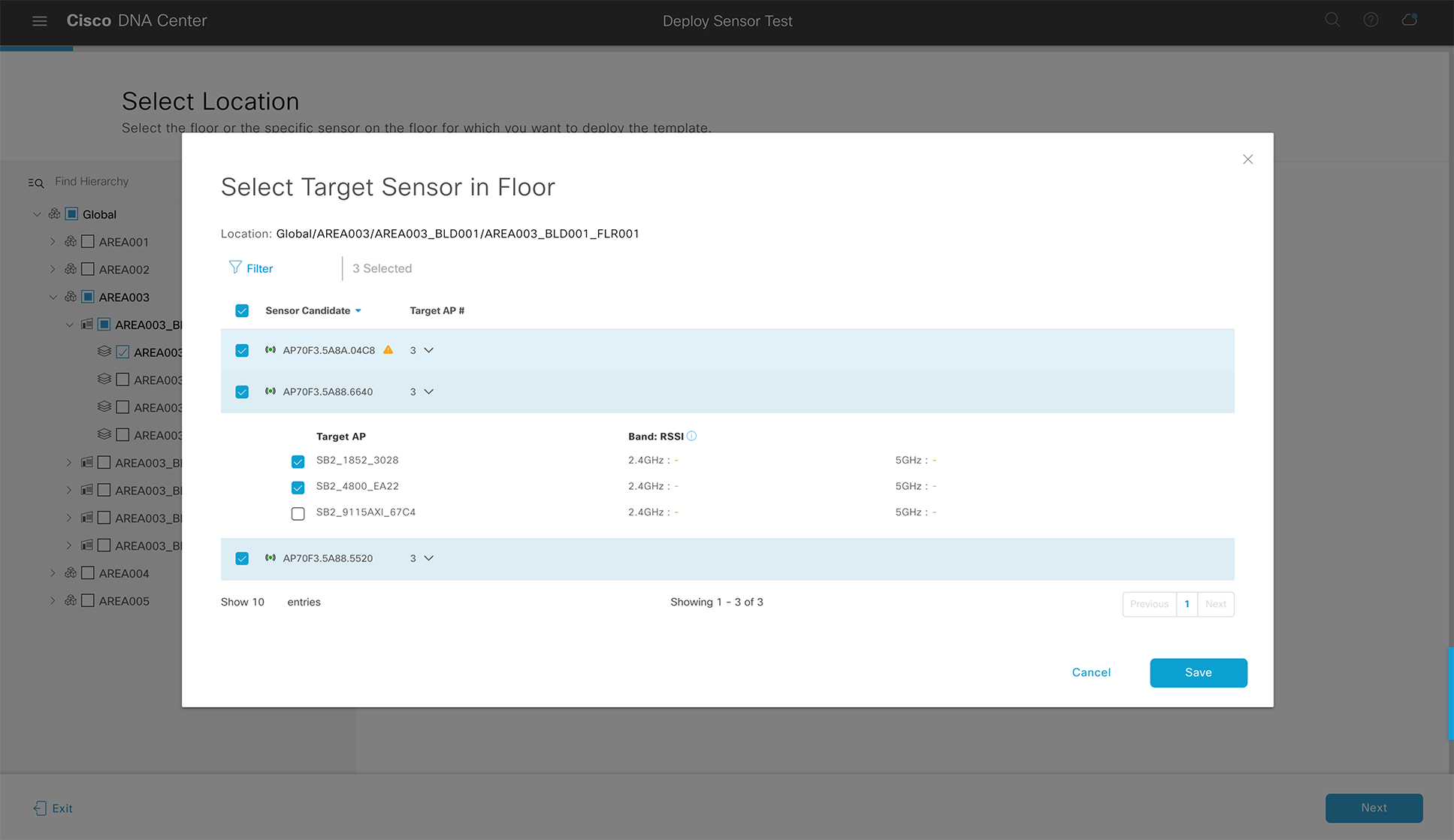Click the Find Hierarchy search icon

[x=36, y=183]
